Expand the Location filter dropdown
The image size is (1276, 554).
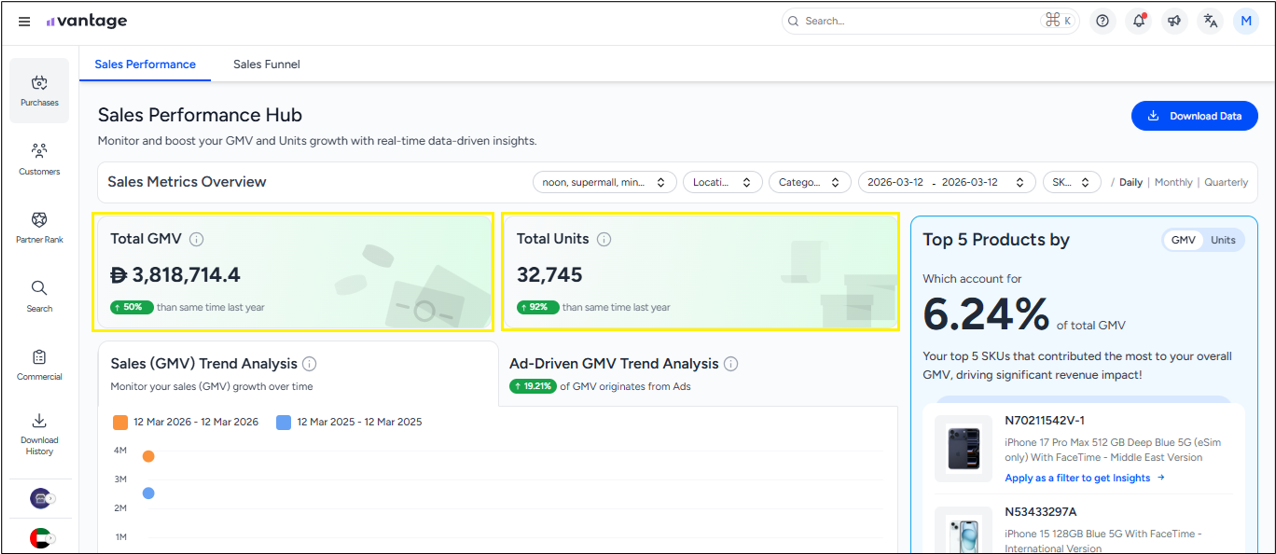[x=722, y=183]
